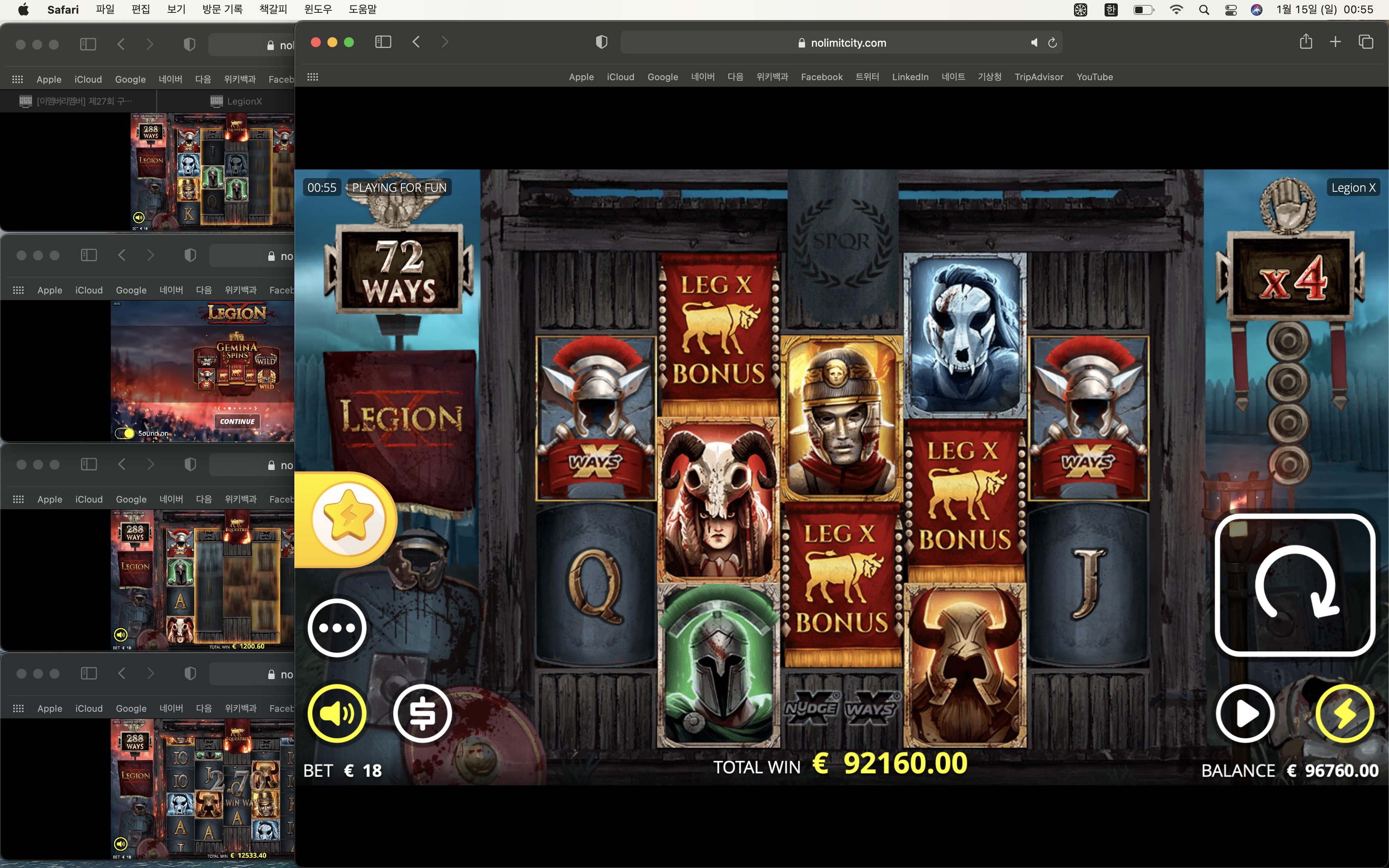Open the Share menu in Safari
Image resolution: width=1389 pixels, height=868 pixels.
click(x=1306, y=41)
